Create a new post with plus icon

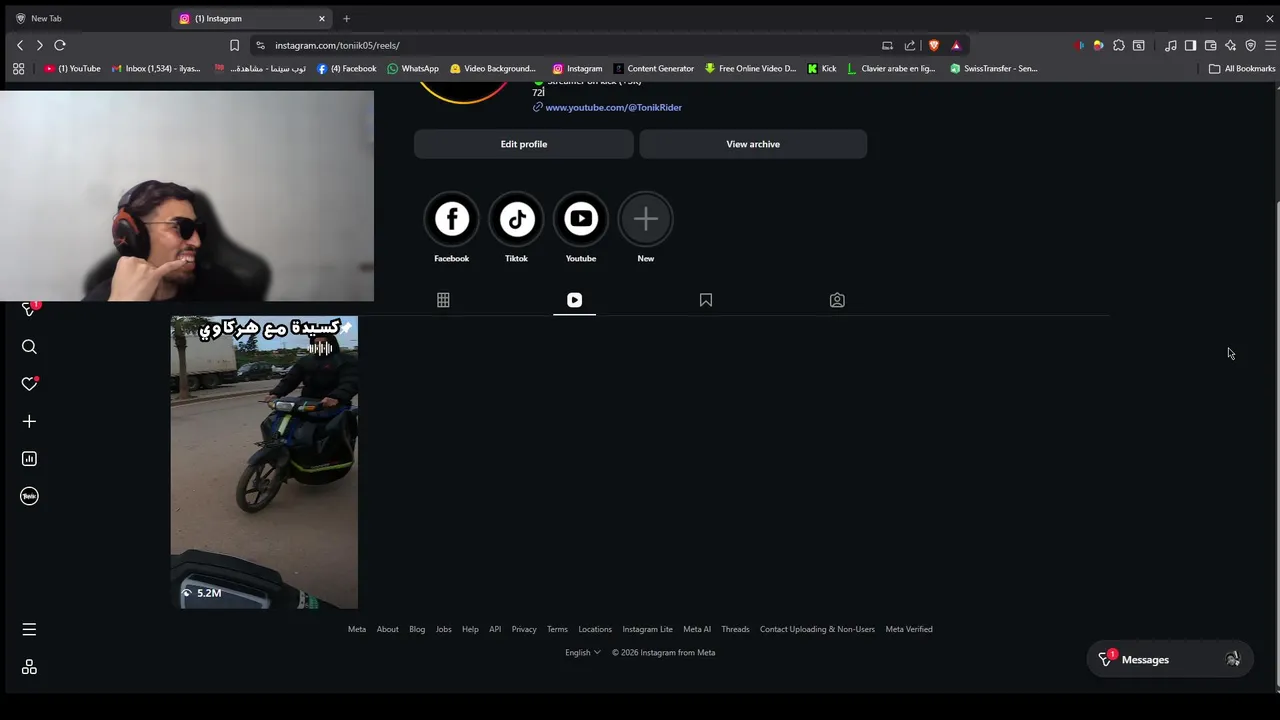[29, 422]
